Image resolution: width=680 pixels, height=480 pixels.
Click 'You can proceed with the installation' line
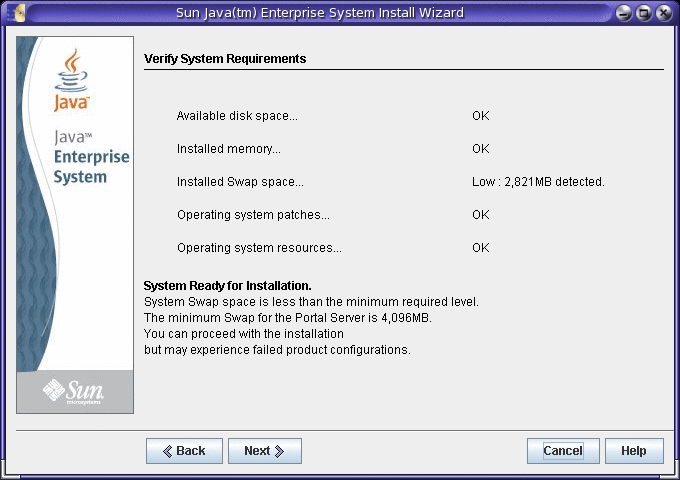click(244, 334)
